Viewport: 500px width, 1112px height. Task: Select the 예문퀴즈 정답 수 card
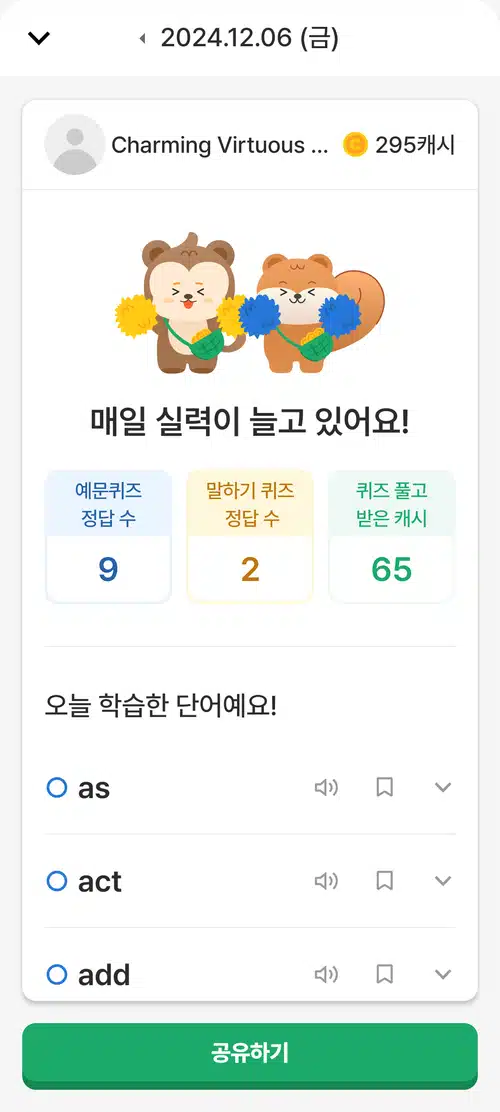tap(109, 536)
